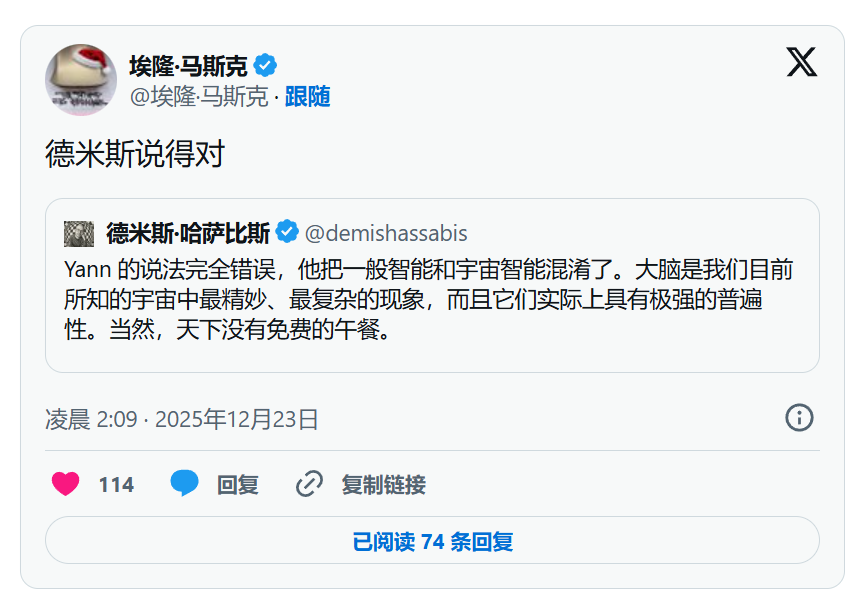Click verified badge next to 德米斯·哈萨比斯
The width and height of the screenshot is (853, 615).
point(287,232)
